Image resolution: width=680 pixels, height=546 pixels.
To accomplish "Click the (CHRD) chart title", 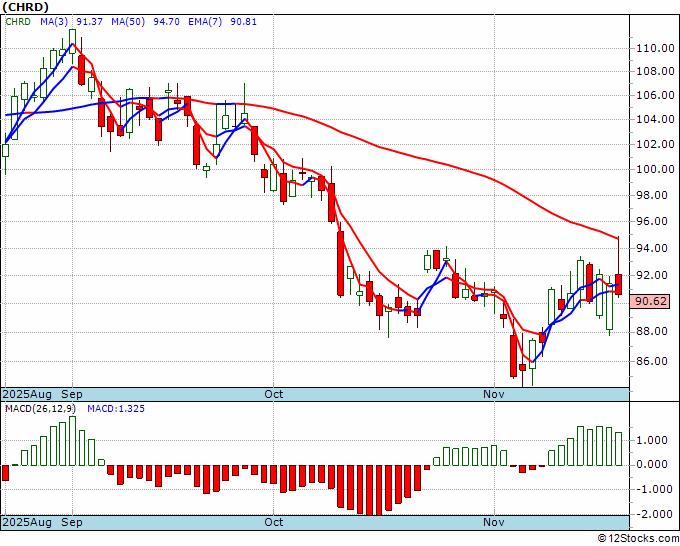I will (25, 7).
